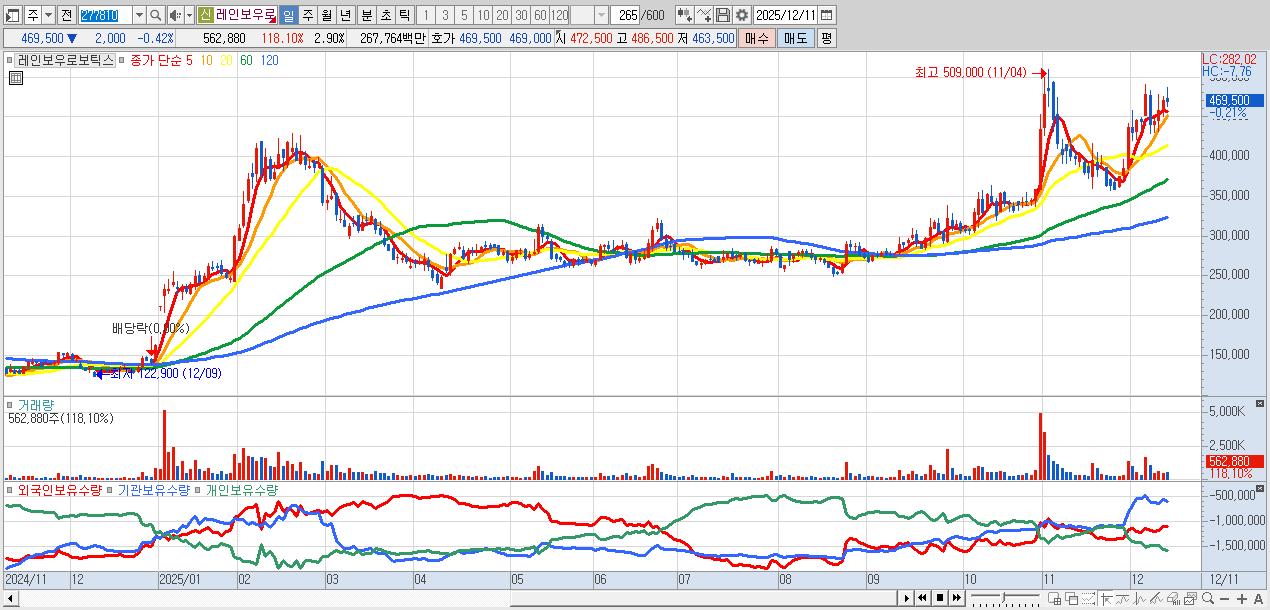1270x610 pixels.
Task: Select the 30 interval preset button
Action: [x=521, y=15]
